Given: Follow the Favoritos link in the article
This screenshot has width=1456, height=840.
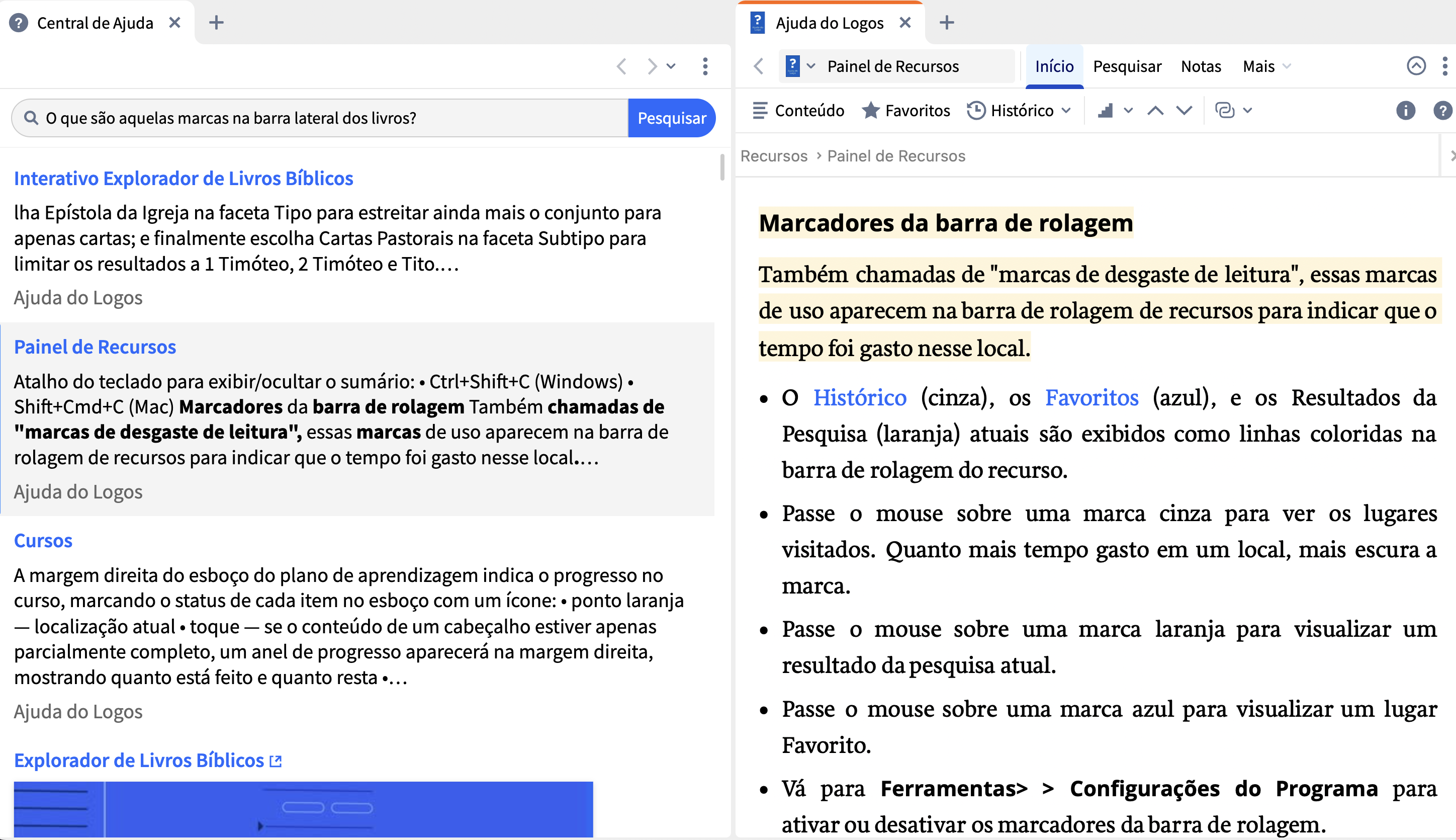Looking at the screenshot, I should tap(1091, 397).
